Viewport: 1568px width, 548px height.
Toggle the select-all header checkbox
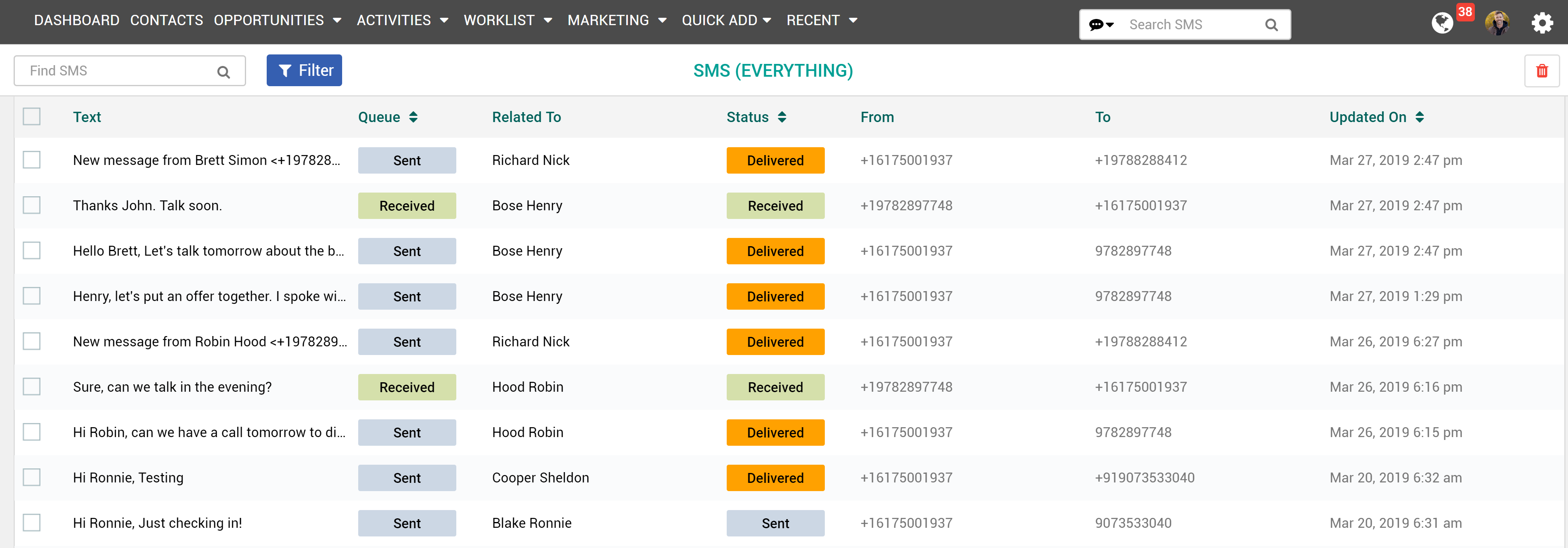[x=32, y=116]
